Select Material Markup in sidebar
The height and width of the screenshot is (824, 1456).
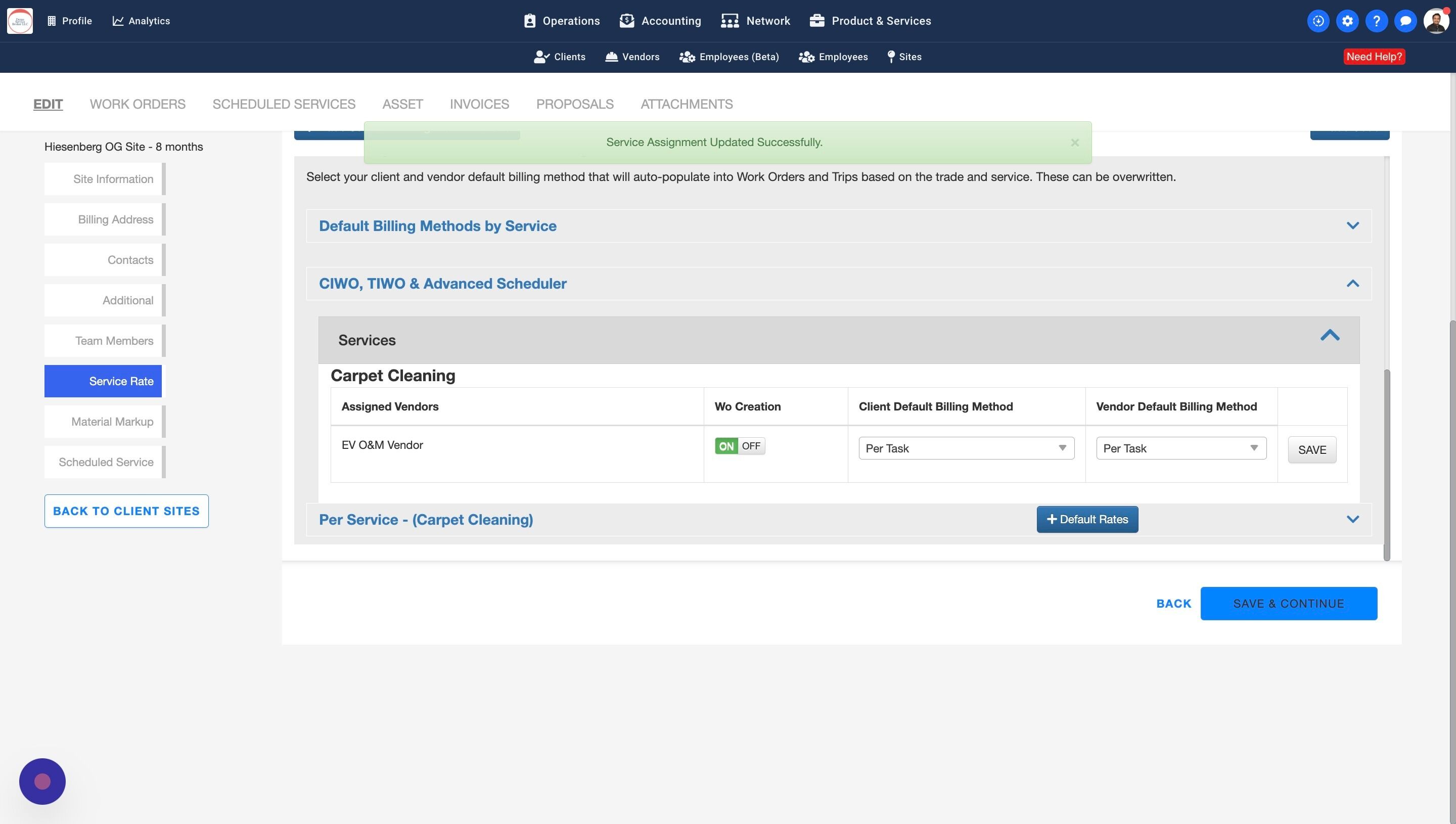pyautogui.click(x=112, y=422)
